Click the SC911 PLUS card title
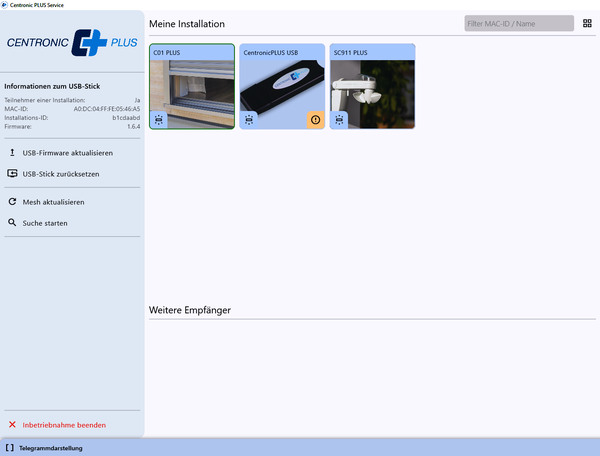 click(x=351, y=52)
